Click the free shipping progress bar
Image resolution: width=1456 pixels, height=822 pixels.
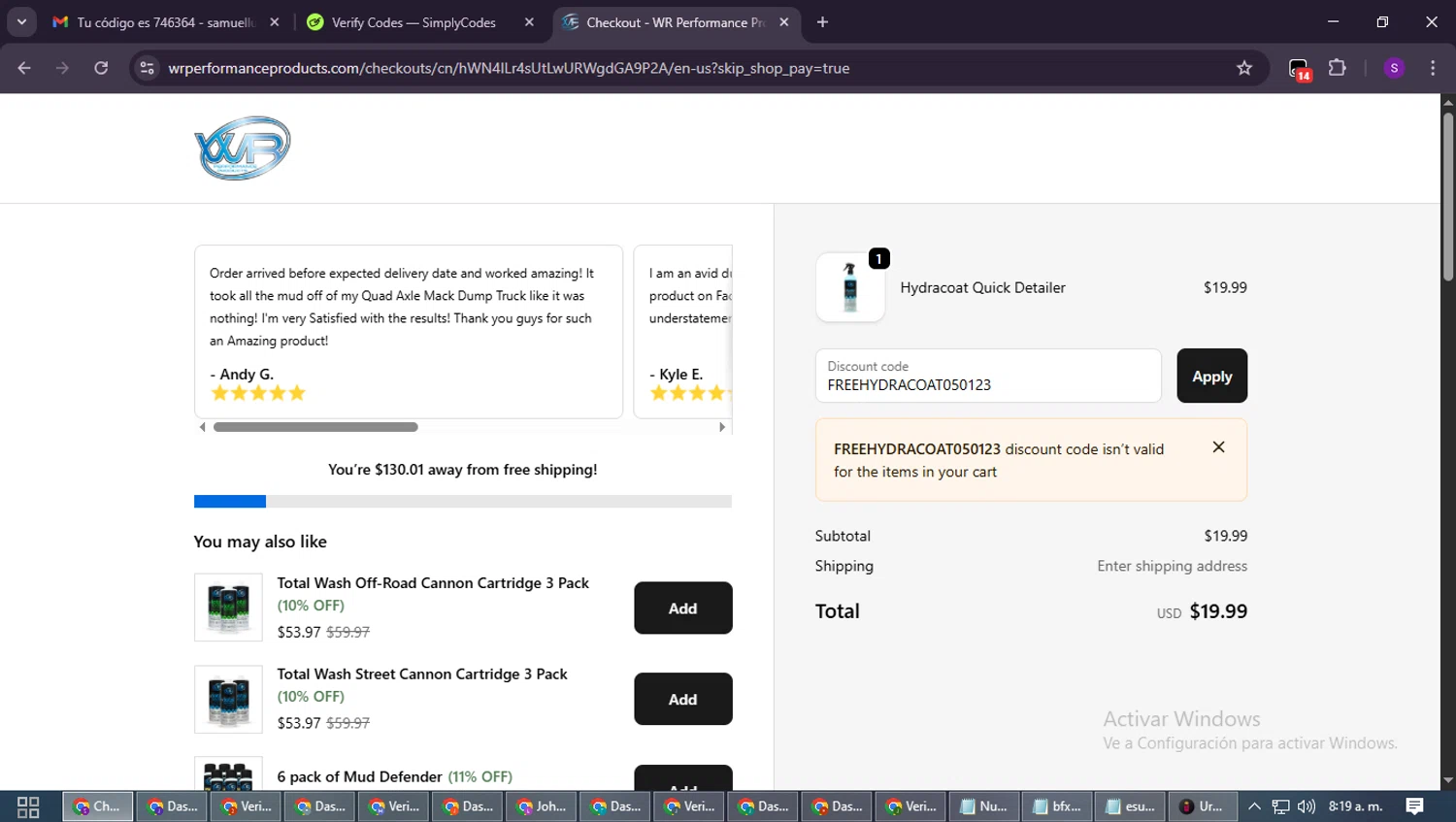pos(463,501)
